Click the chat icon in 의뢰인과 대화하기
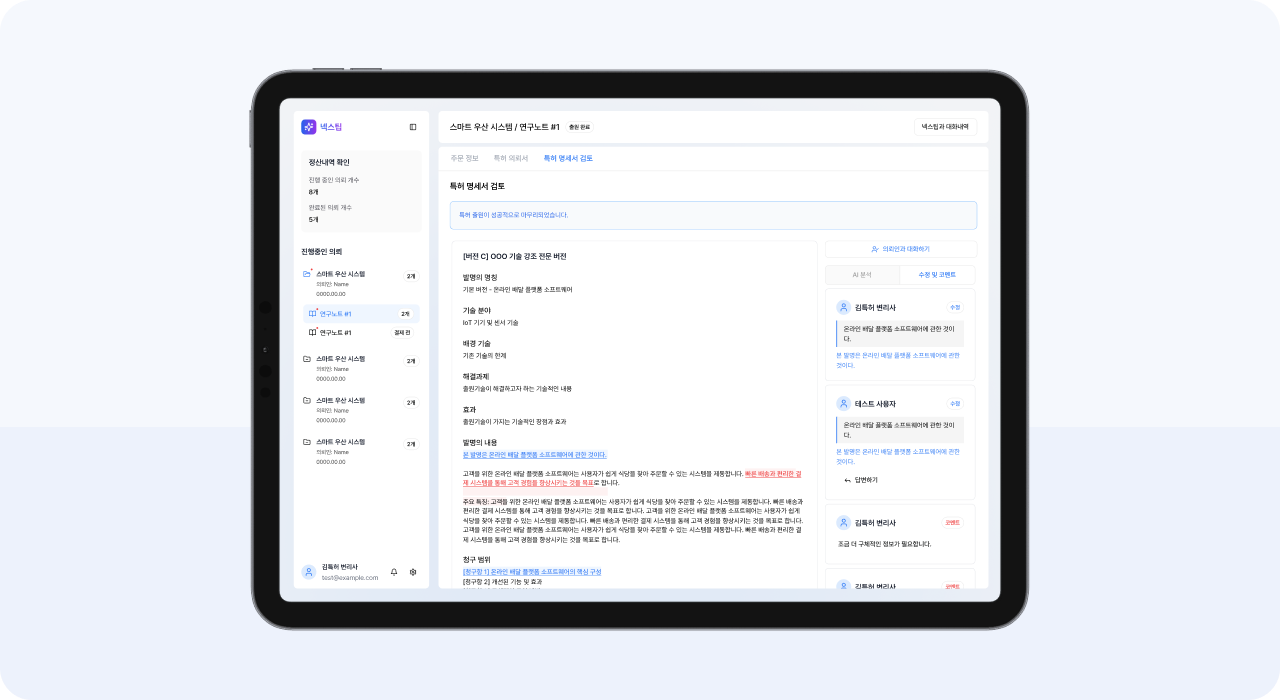The width and height of the screenshot is (1280, 700). (875, 249)
